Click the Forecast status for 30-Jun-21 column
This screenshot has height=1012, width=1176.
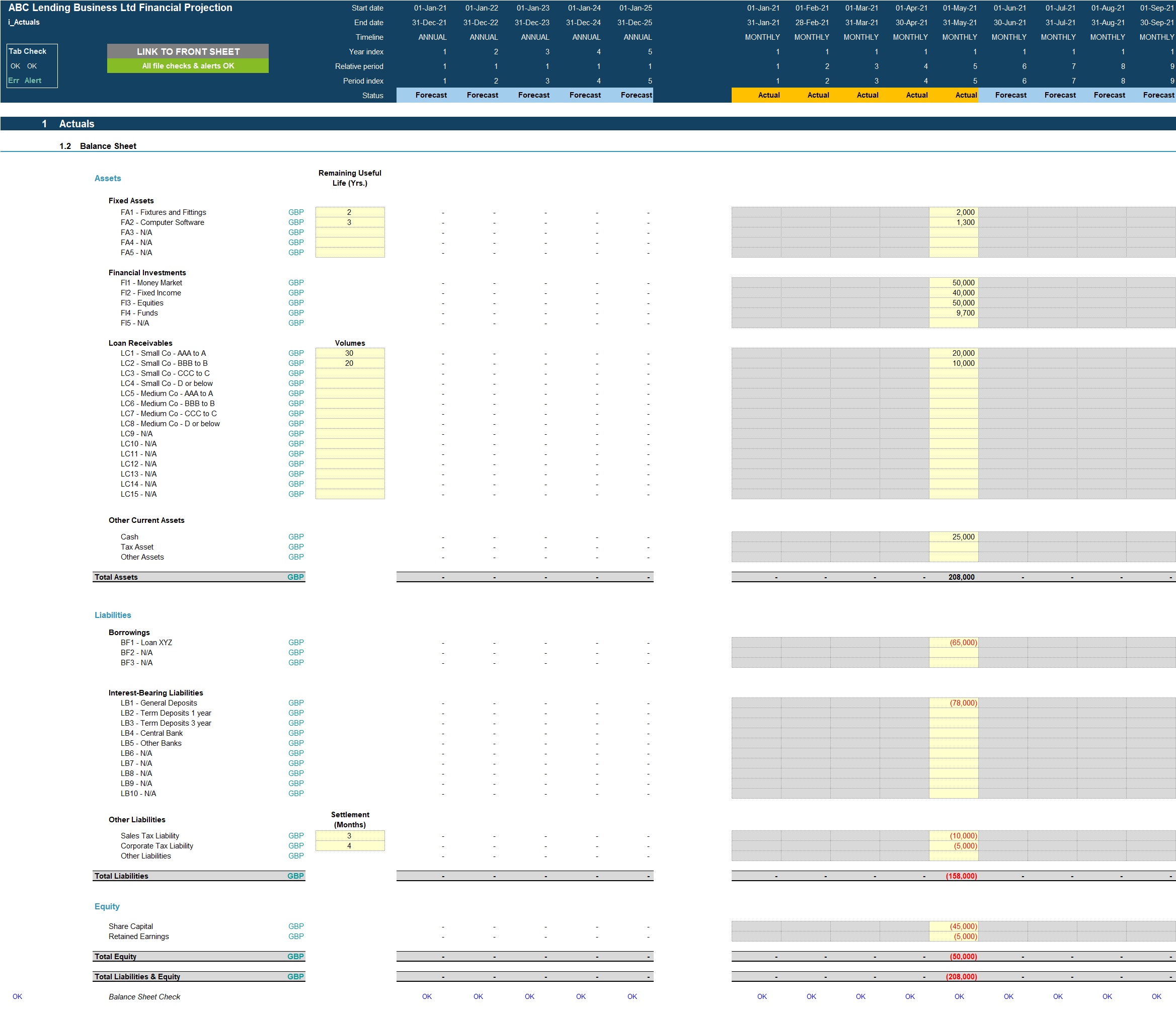pos(1010,95)
